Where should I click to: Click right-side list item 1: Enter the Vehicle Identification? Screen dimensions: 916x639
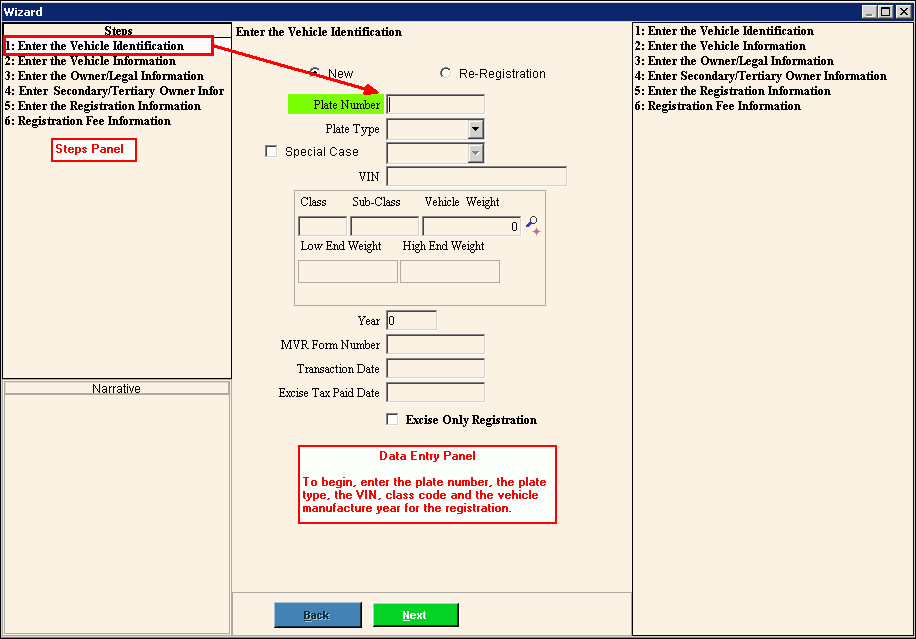[x=724, y=31]
